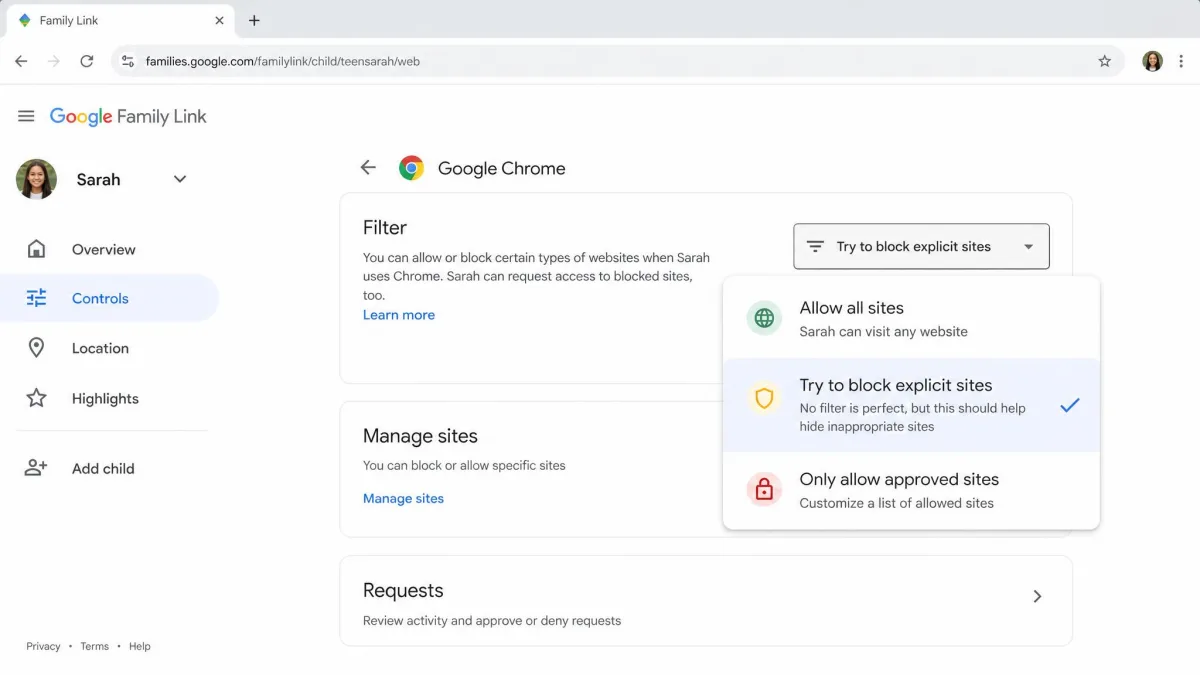This screenshot has width=1200, height=675.
Task: Click the red lock icon
Action: point(764,489)
